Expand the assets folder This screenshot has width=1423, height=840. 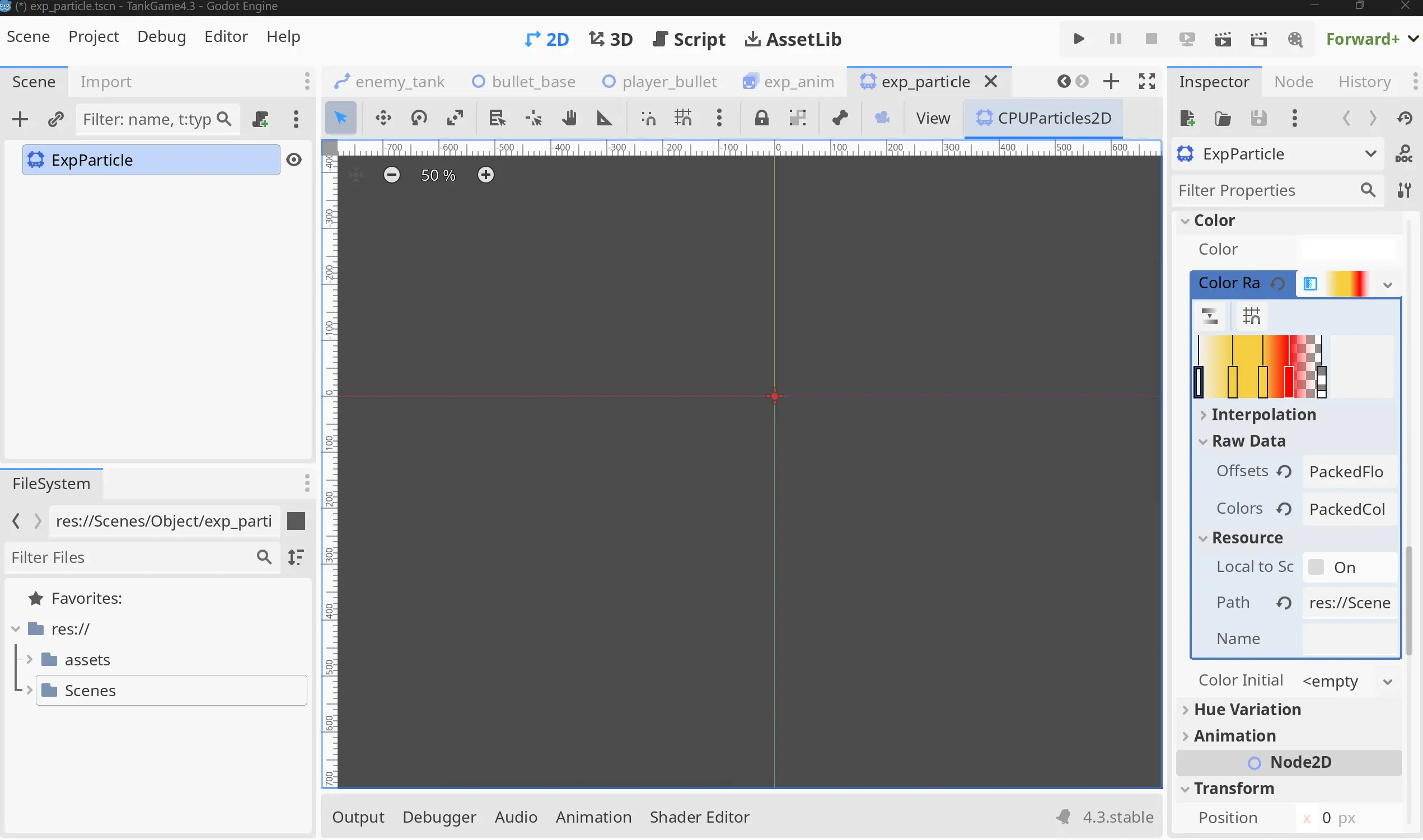point(29,659)
